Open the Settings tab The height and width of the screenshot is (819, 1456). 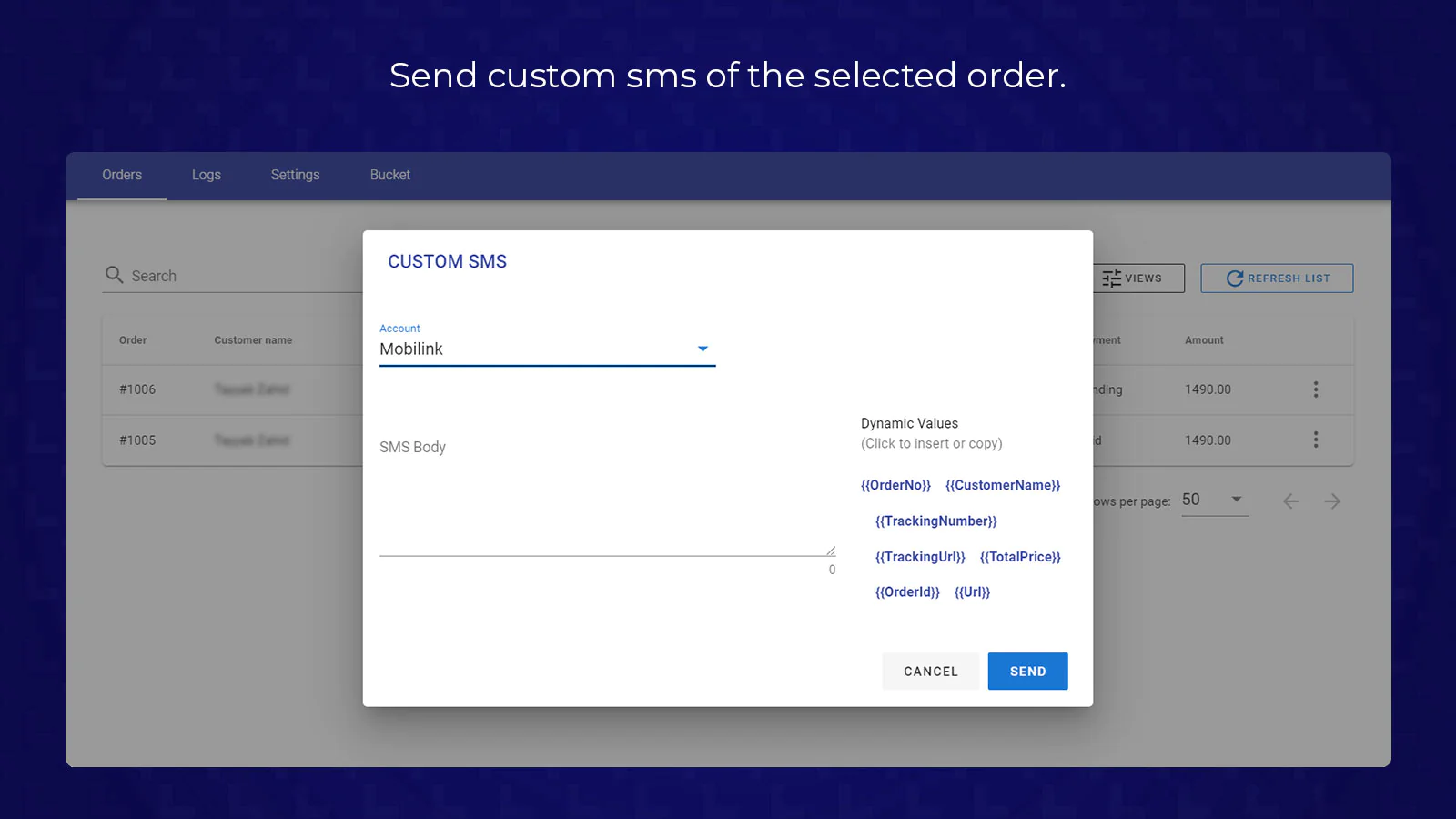click(295, 175)
